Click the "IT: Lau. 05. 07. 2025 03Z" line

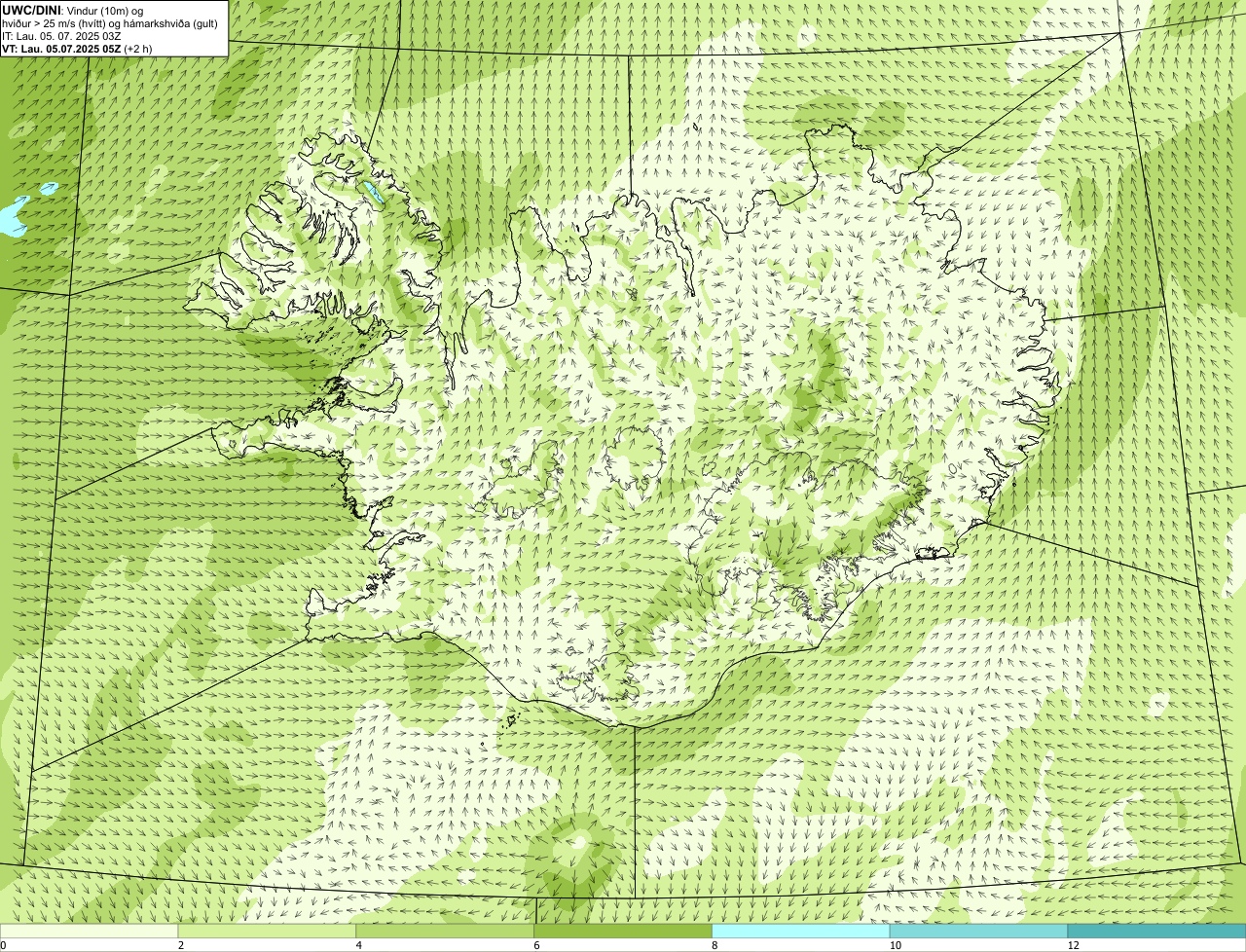(x=61, y=36)
